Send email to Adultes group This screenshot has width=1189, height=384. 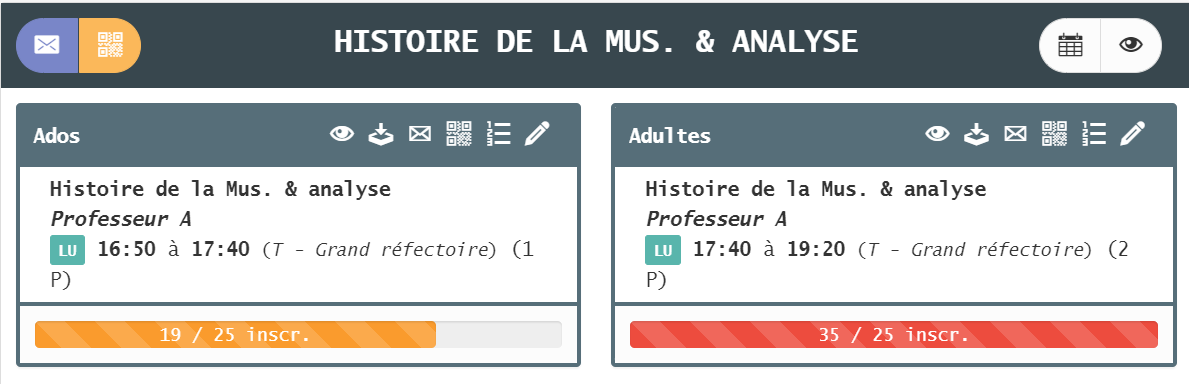tap(1015, 134)
